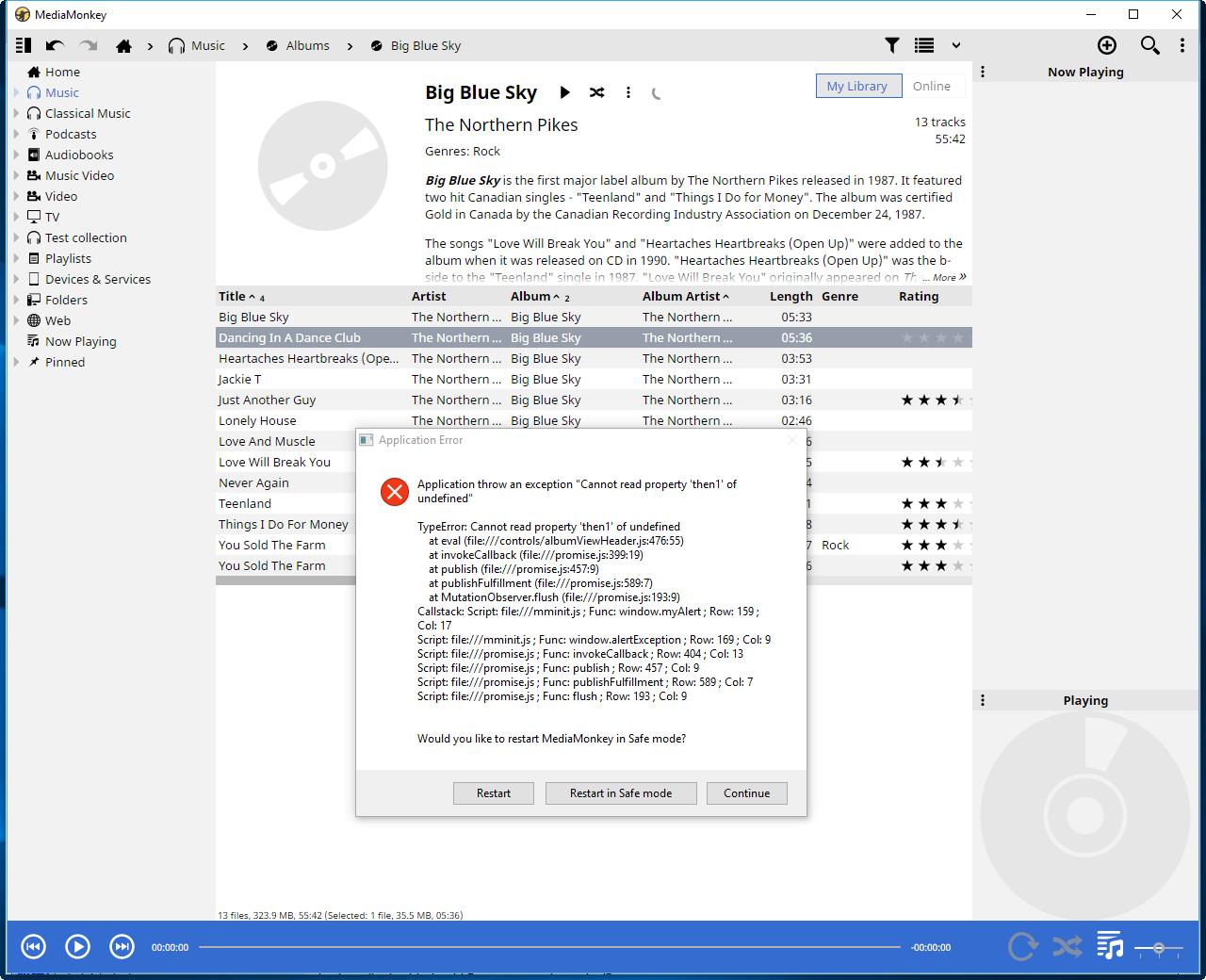Switch to the Online tab
The height and width of the screenshot is (980, 1206).
[931, 86]
